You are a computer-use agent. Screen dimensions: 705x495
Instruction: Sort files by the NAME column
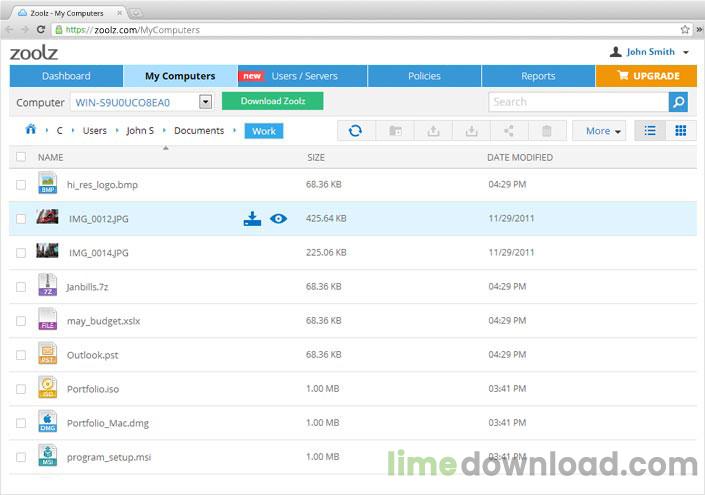coord(50,157)
